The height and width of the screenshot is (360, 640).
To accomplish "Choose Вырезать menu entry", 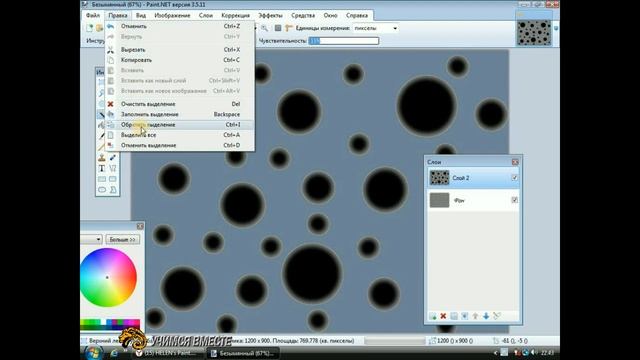I will coord(180,50).
